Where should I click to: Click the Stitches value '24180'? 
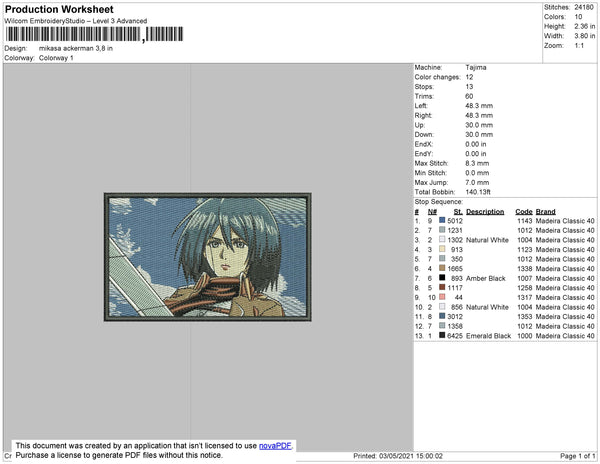(x=584, y=7)
